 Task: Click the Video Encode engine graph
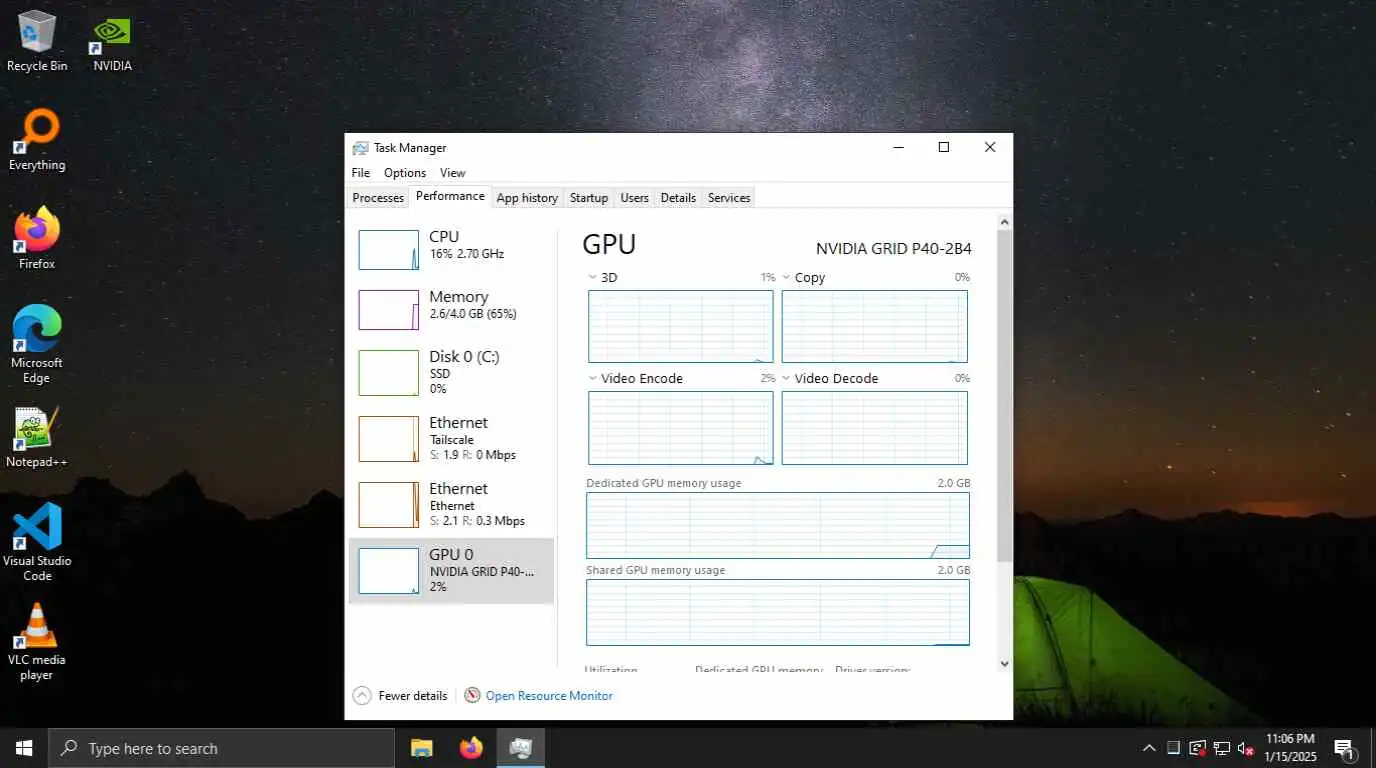tap(681, 428)
